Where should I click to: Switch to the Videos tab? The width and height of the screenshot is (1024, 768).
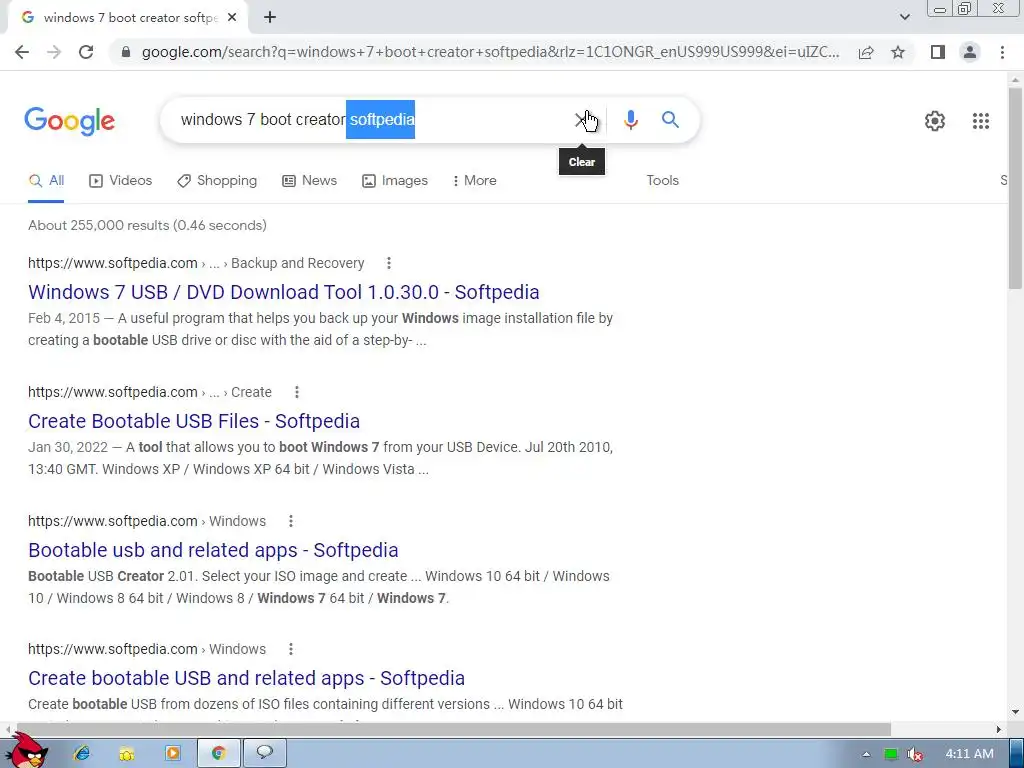pyautogui.click(x=120, y=180)
